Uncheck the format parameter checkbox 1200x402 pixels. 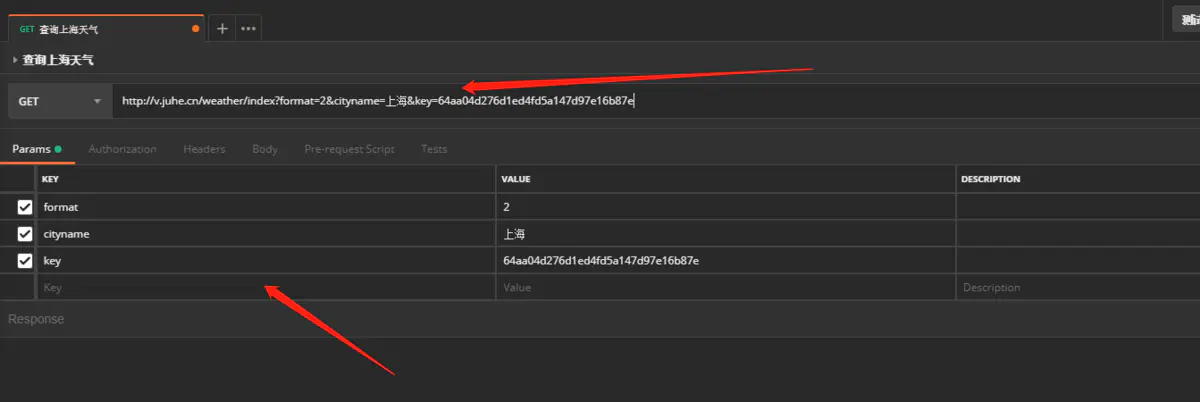(x=25, y=207)
